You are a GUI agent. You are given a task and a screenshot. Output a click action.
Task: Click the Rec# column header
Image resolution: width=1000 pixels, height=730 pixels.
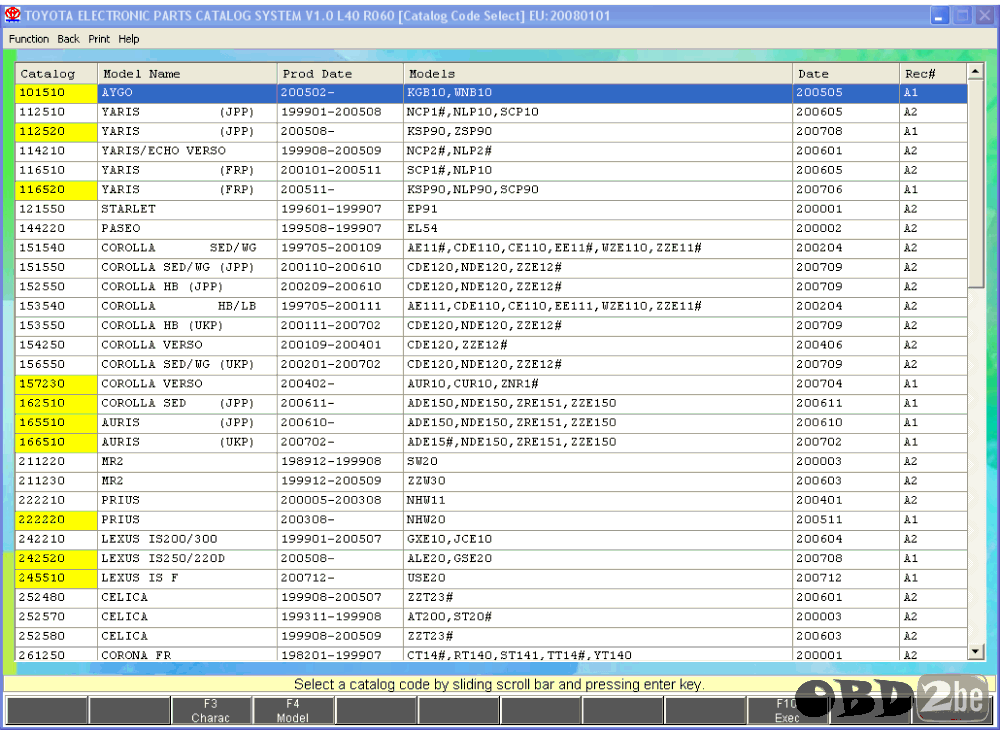934,73
